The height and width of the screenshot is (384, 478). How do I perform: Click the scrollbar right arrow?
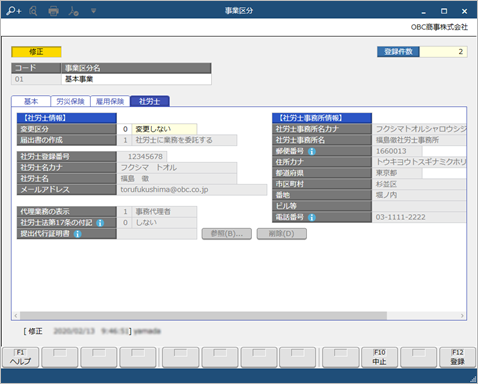[462, 315]
